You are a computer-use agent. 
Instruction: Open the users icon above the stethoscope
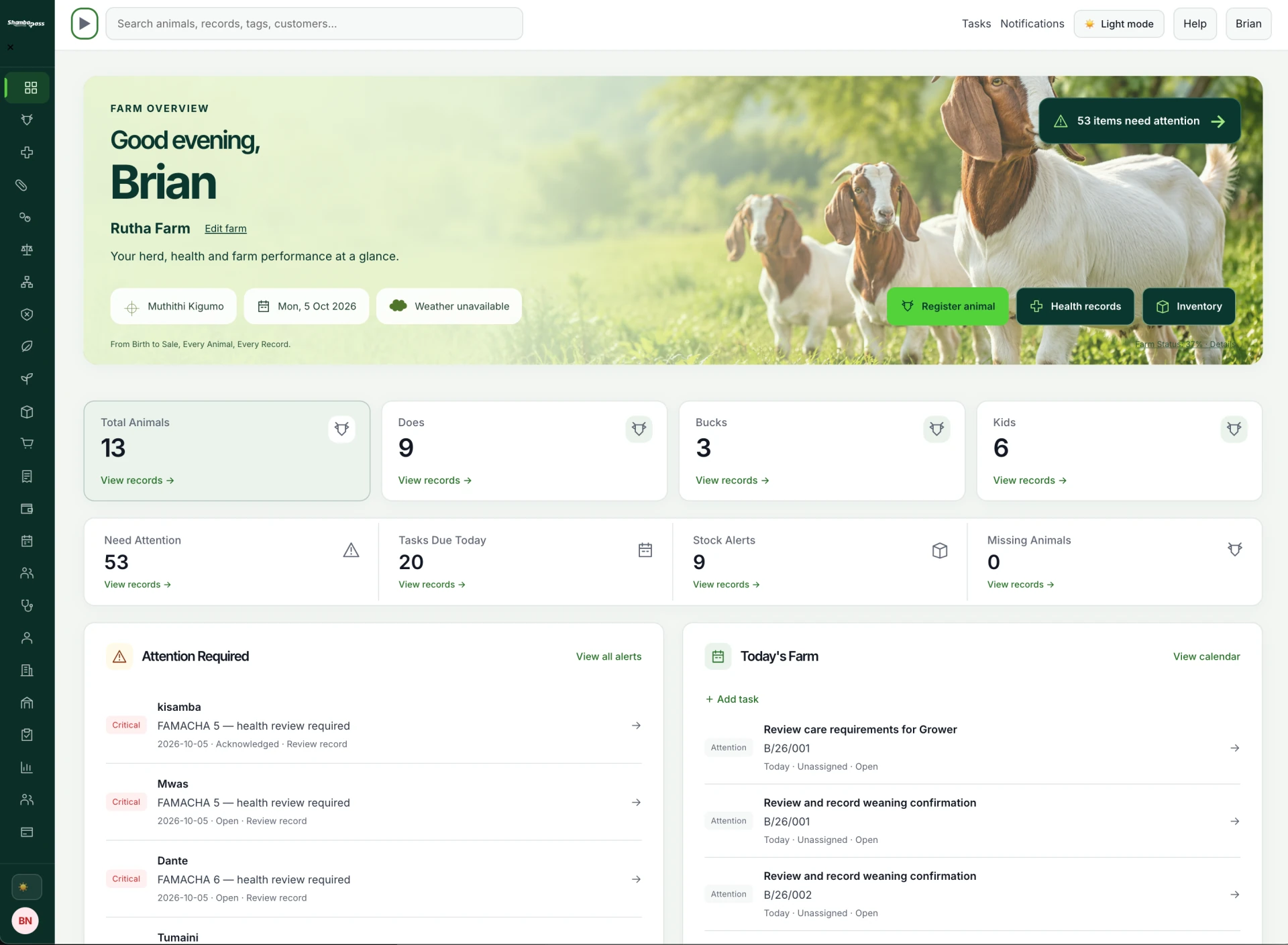click(27, 573)
